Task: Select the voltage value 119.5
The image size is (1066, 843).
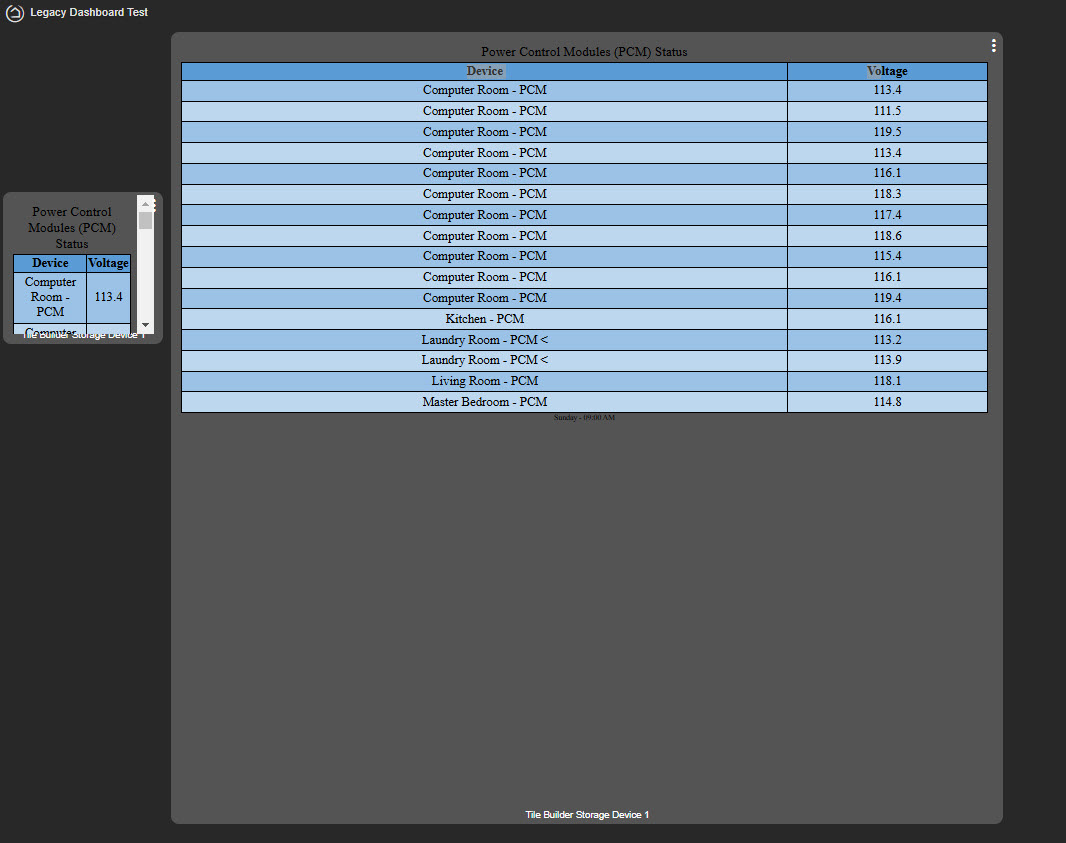Action: (887, 132)
